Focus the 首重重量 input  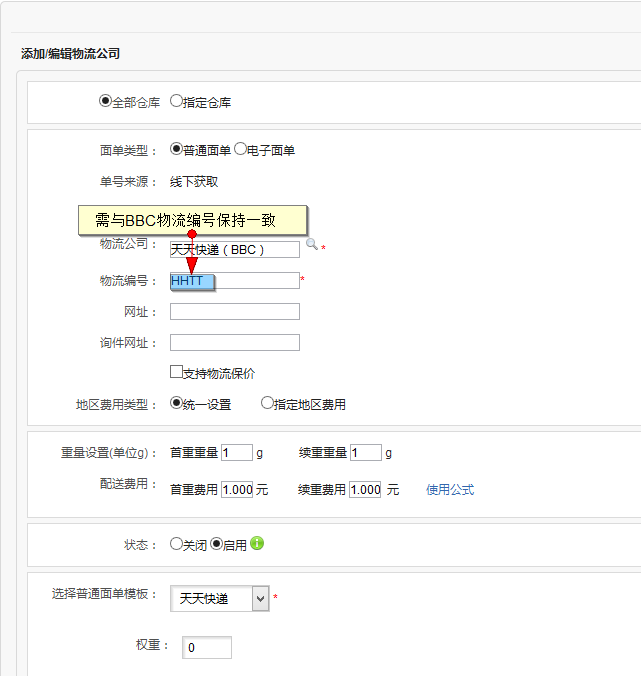(x=237, y=453)
